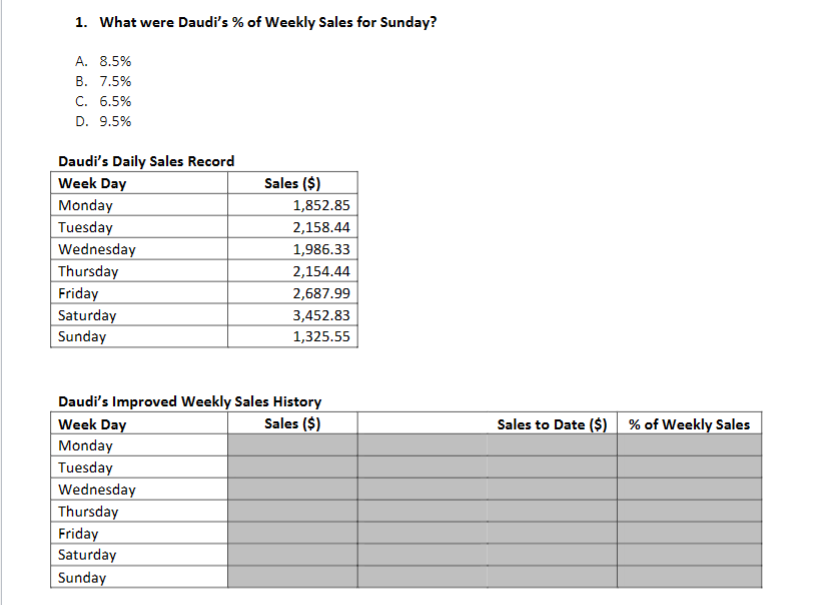Click Friday's sales value 2,687.99
815x605 pixels.
[320, 293]
